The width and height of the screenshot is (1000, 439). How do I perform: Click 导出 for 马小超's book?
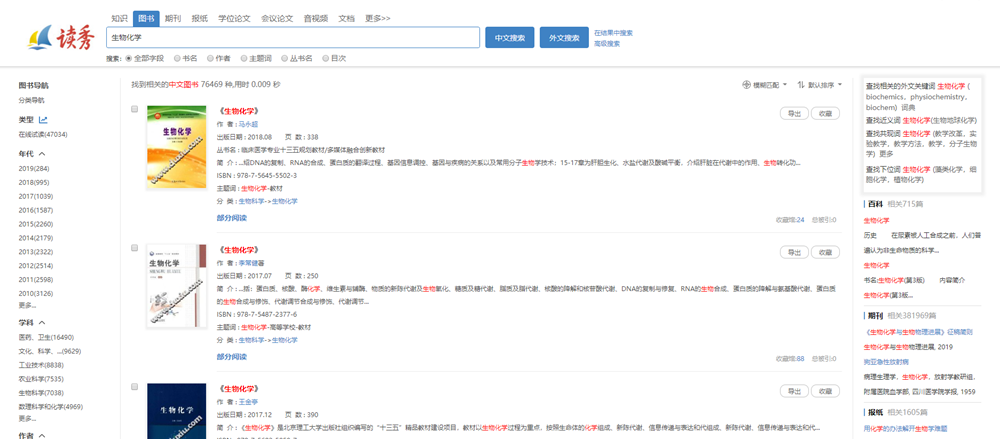(x=794, y=113)
